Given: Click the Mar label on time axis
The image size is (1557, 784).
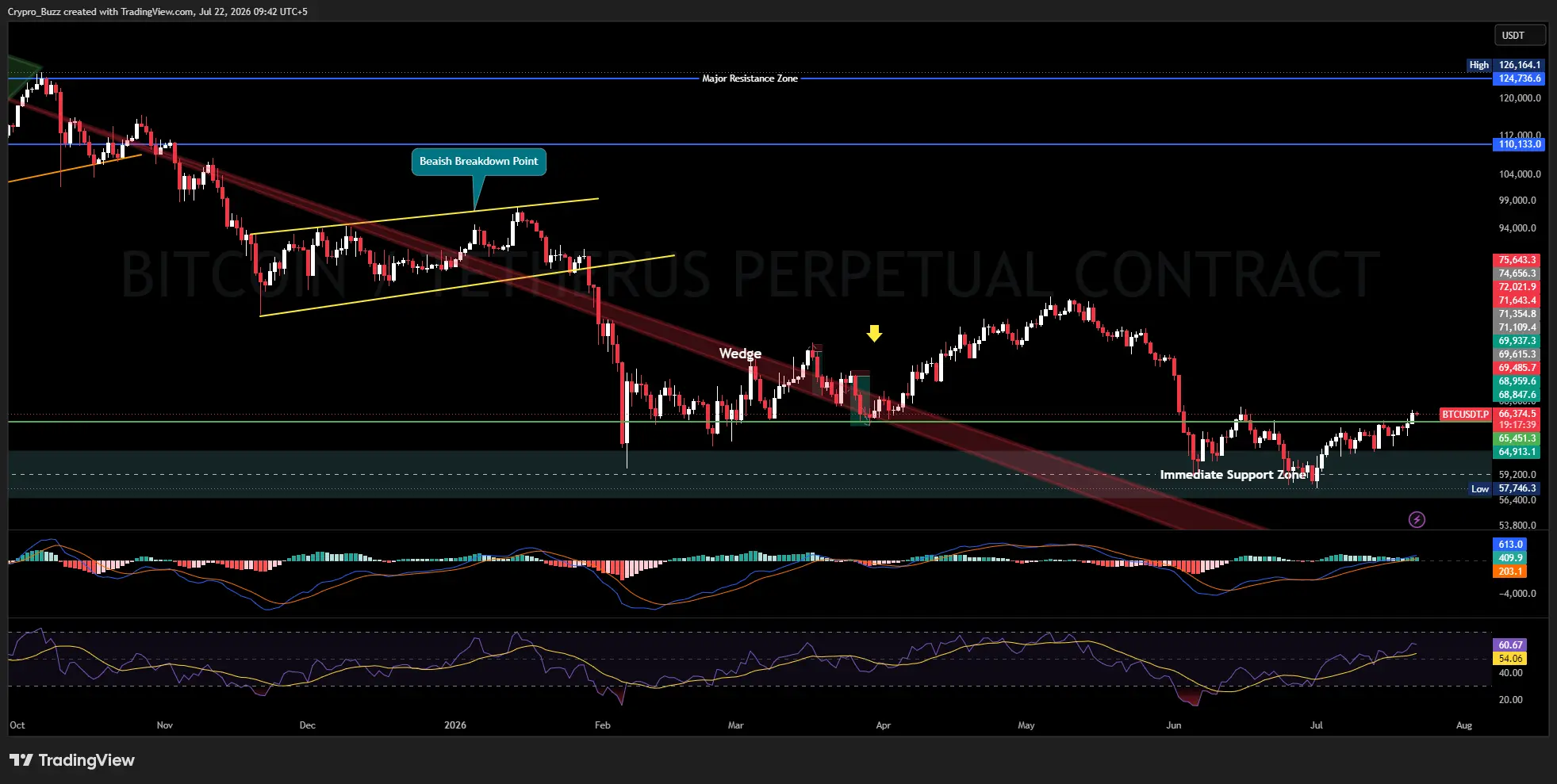Looking at the screenshot, I should 736,725.
